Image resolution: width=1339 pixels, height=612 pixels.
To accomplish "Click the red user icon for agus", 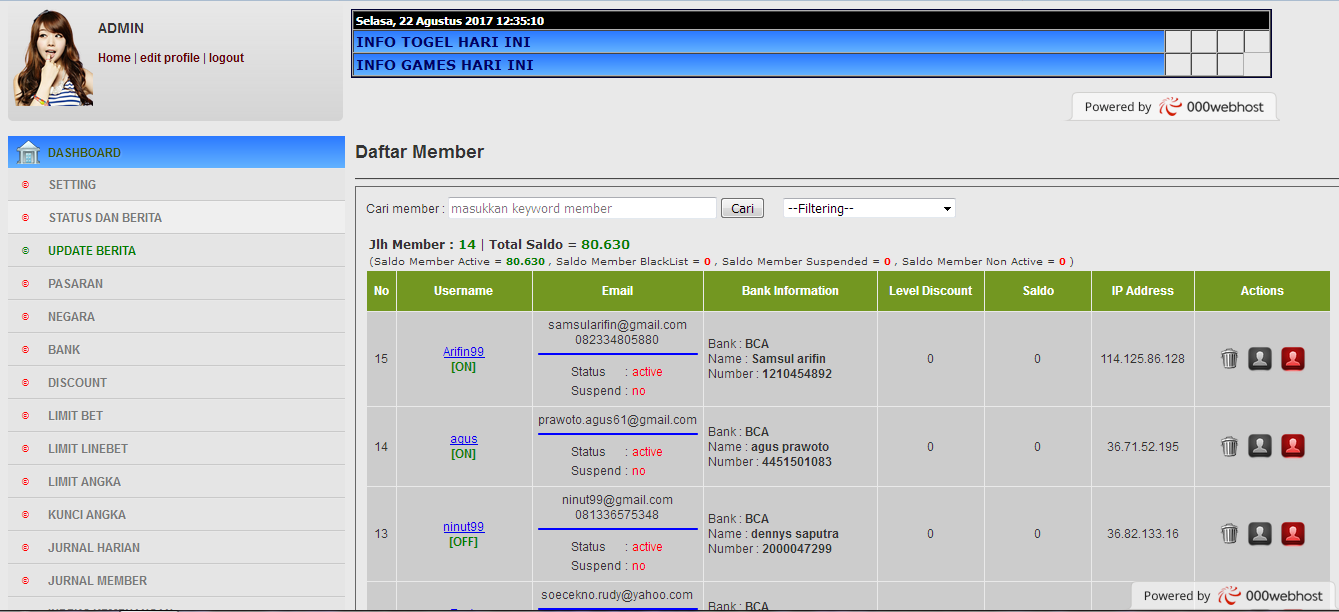I will click(x=1293, y=446).
